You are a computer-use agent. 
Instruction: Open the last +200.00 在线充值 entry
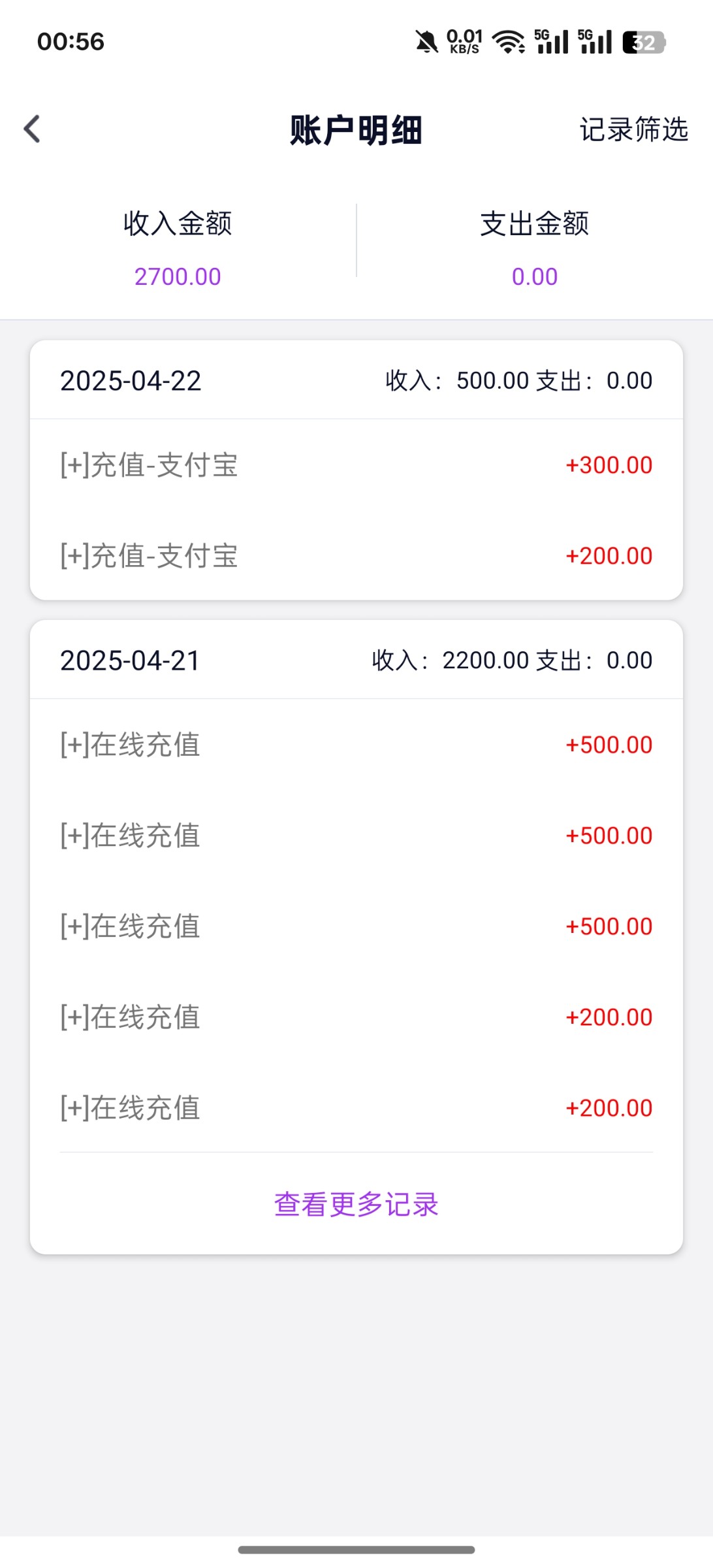[x=356, y=1108]
